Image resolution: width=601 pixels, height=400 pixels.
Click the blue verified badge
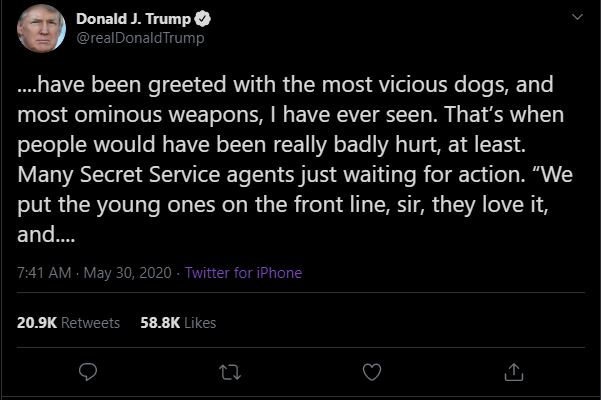pyautogui.click(x=200, y=20)
